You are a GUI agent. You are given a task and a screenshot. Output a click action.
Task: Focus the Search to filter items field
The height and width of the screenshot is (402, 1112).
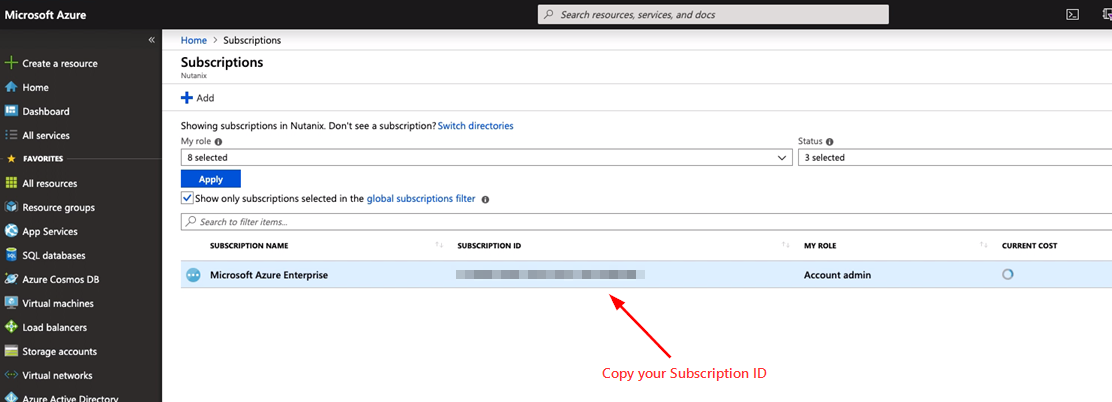[646, 221]
